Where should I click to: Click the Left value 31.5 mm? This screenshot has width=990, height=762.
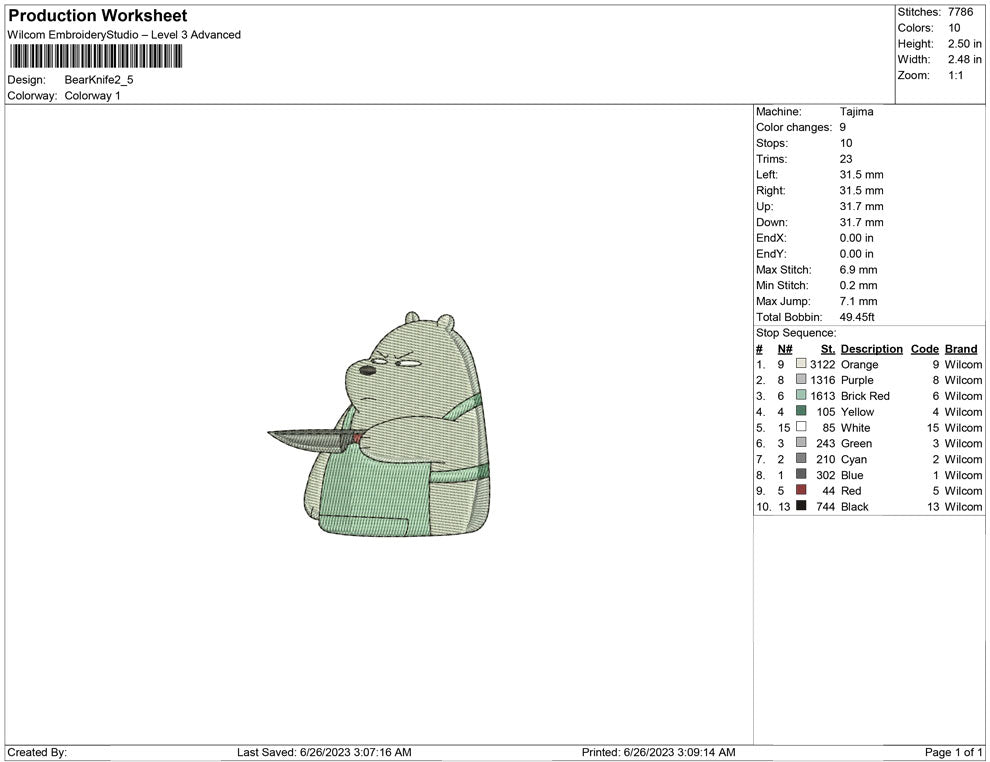(x=861, y=175)
